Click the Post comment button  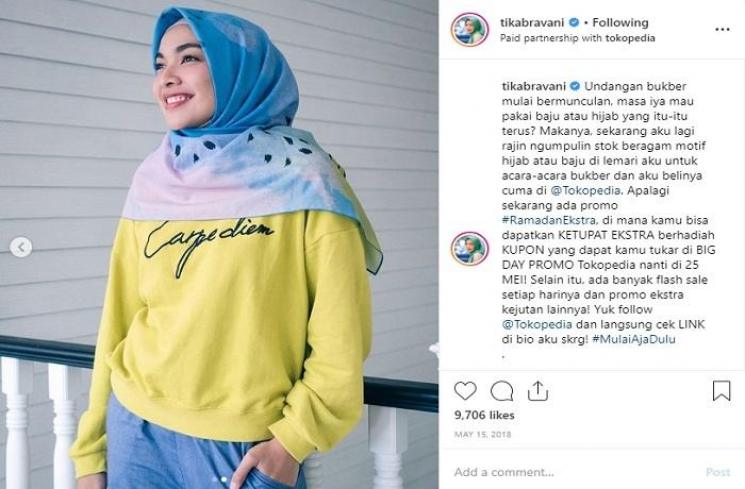point(718,472)
